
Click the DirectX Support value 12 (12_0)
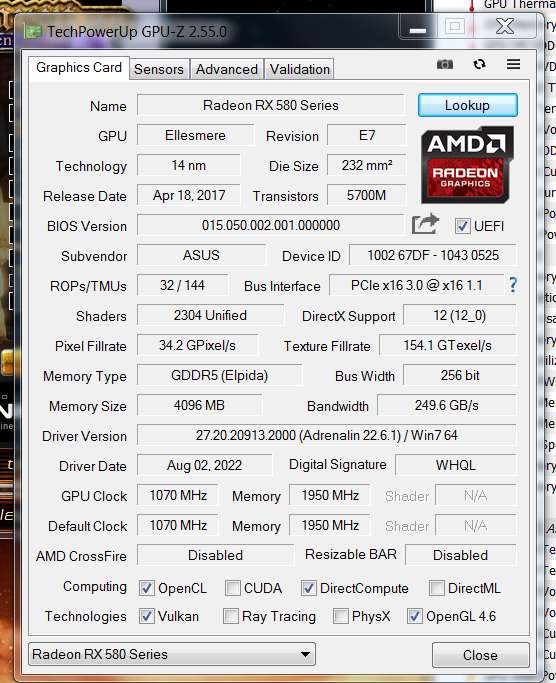(460, 315)
